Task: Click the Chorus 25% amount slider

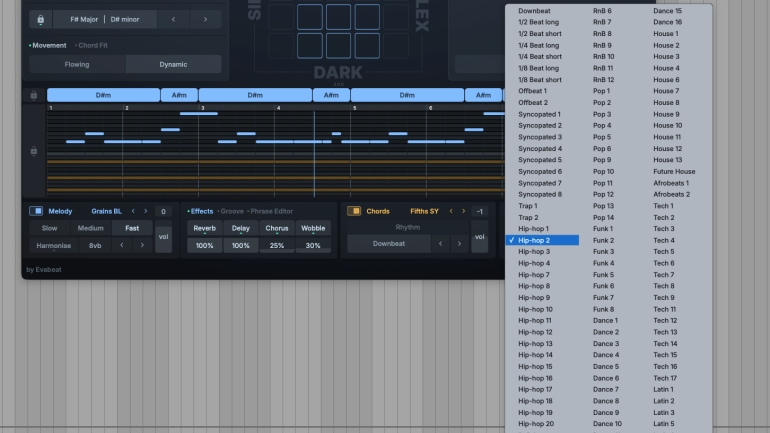Action: point(277,245)
